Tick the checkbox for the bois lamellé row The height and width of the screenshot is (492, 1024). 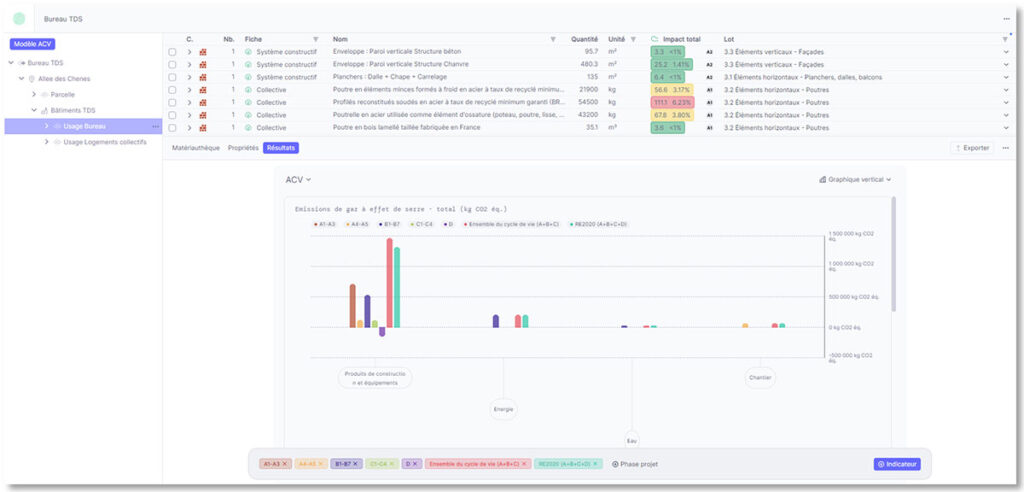tap(173, 128)
